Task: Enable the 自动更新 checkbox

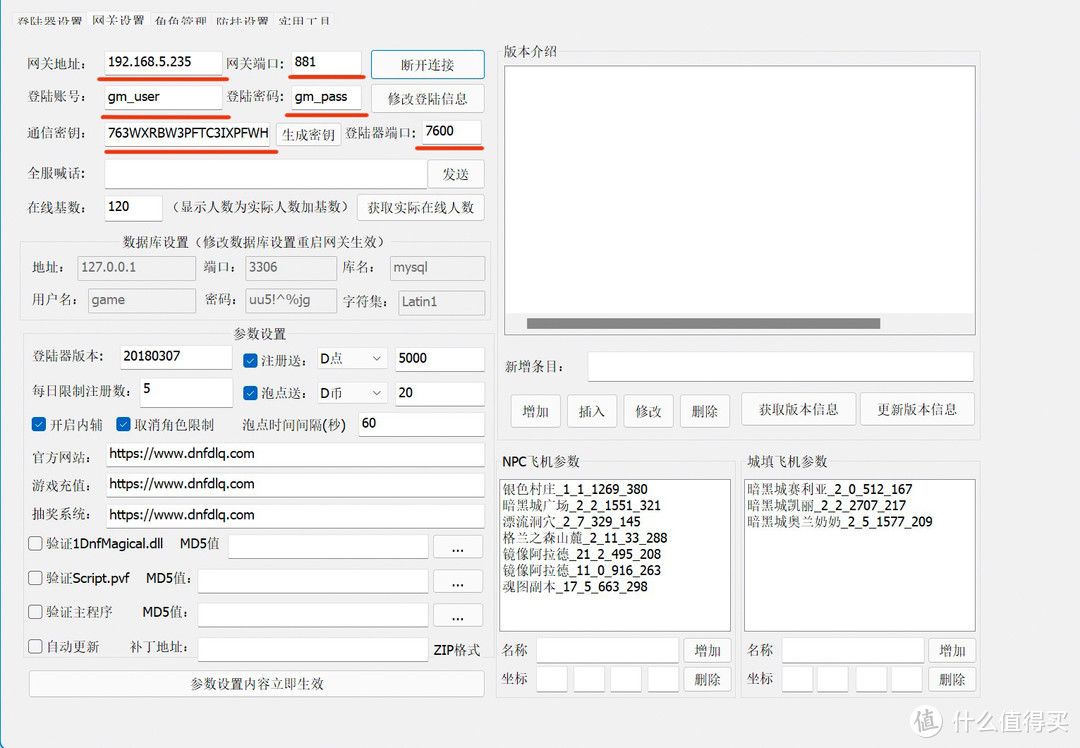Action: 34,646
